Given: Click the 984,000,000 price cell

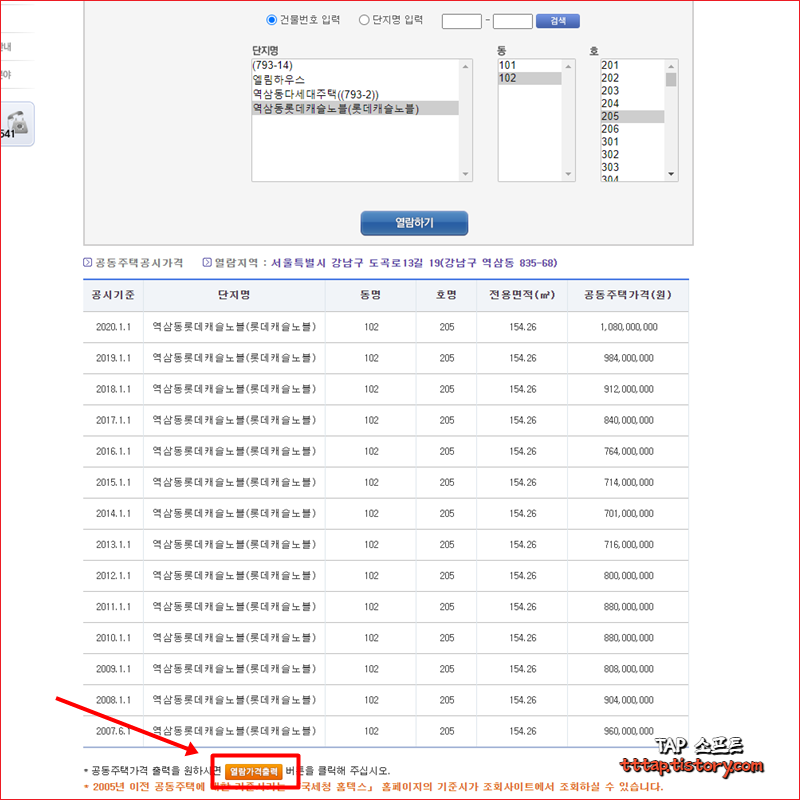Looking at the screenshot, I should click(628, 358).
